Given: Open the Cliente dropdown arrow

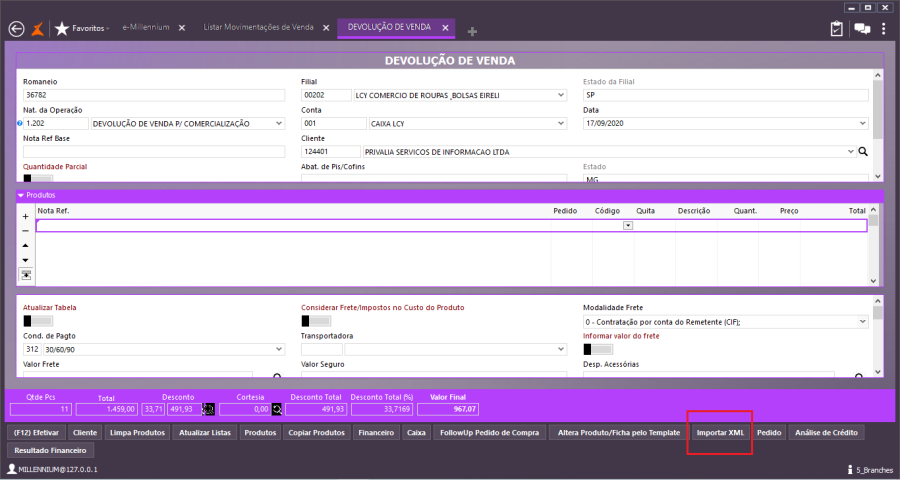Looking at the screenshot, I should (x=851, y=152).
